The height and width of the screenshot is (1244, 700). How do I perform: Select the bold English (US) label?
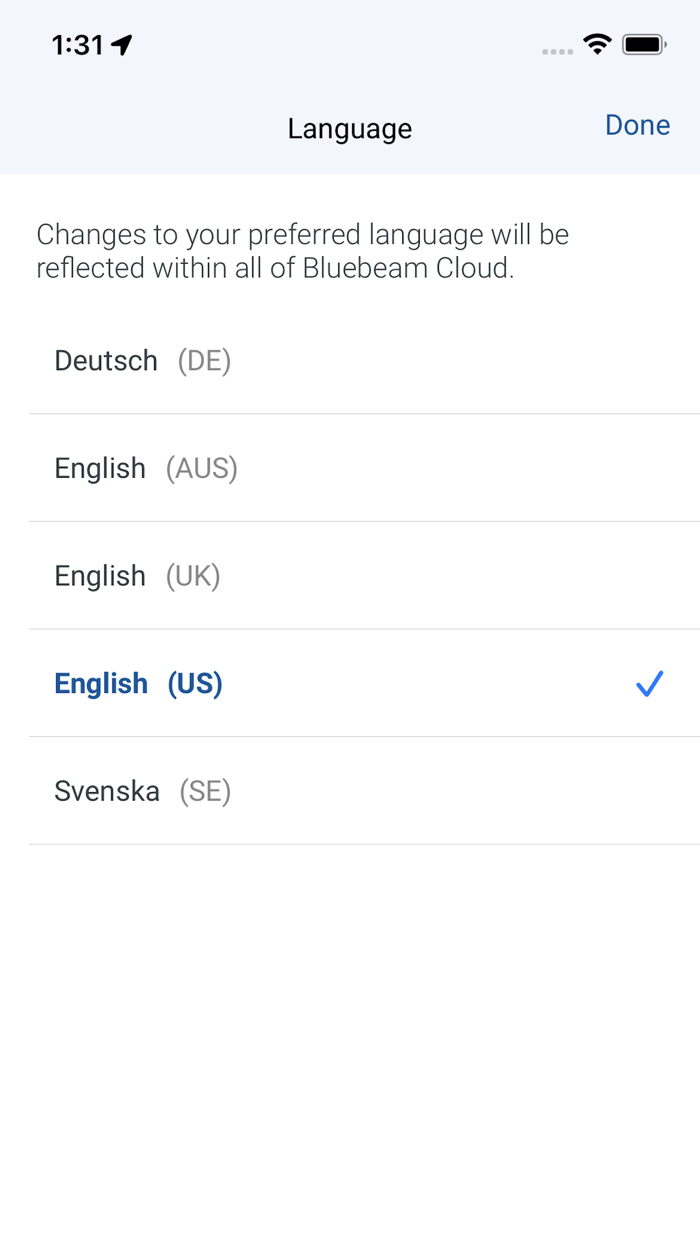(x=101, y=684)
